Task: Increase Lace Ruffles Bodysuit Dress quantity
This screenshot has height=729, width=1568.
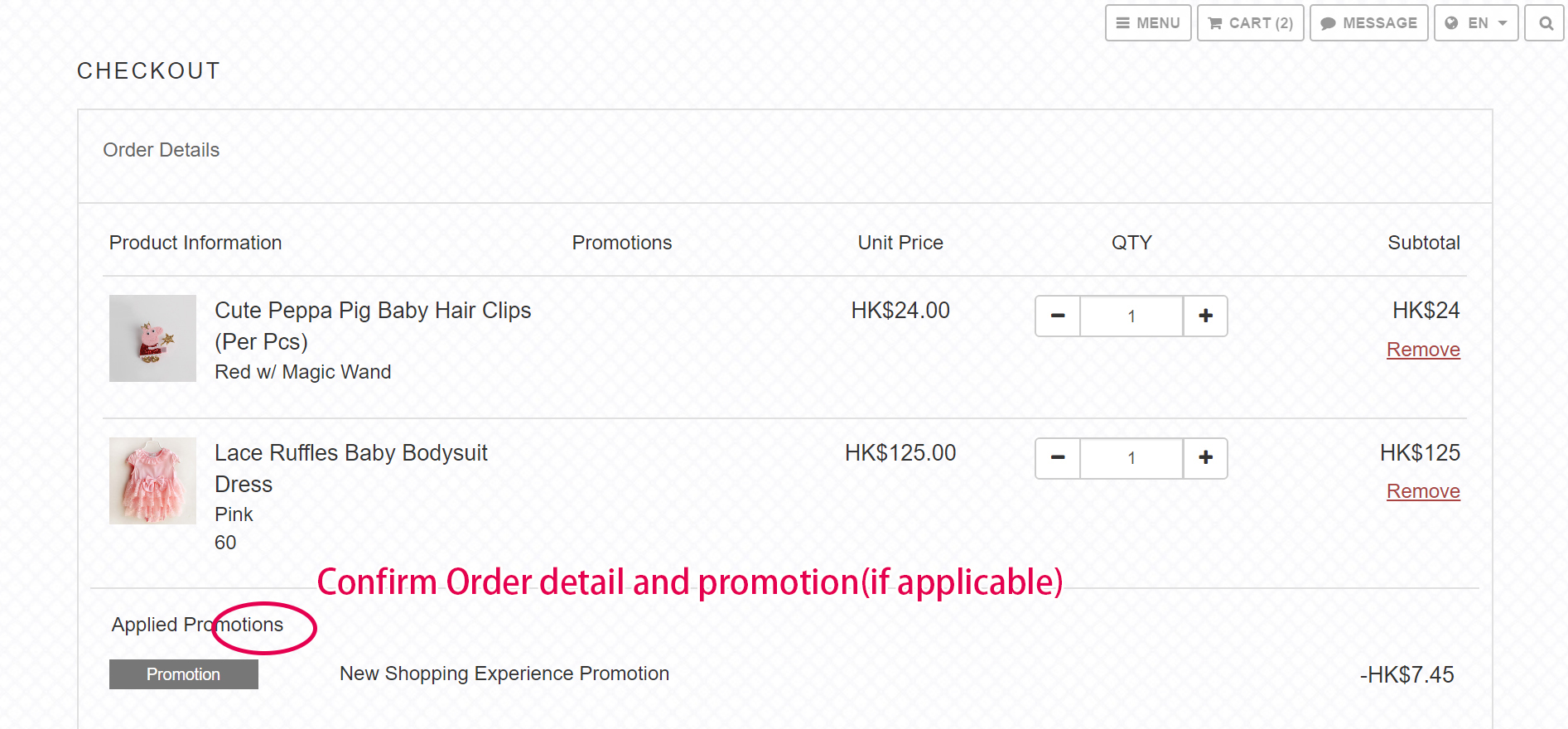Action: (1206, 458)
